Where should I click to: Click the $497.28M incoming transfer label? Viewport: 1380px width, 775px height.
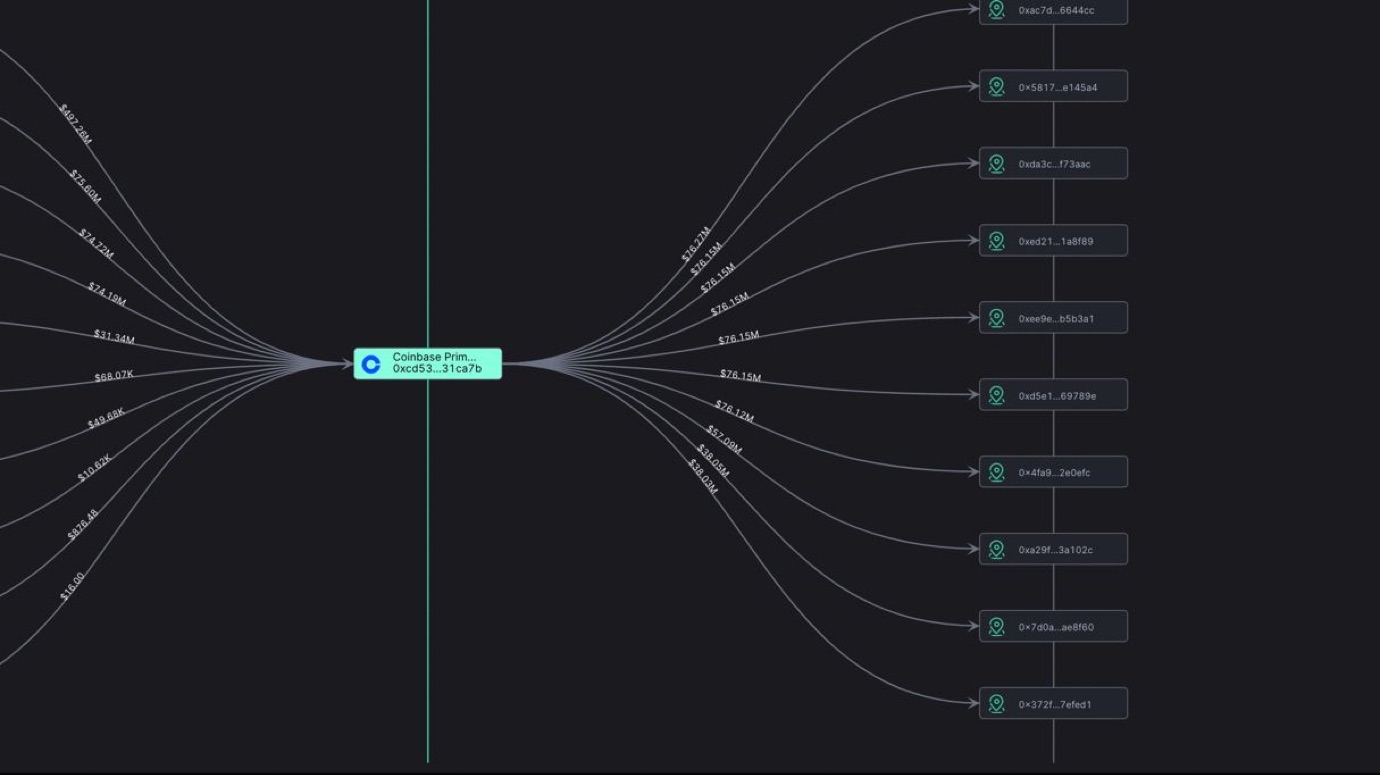(x=75, y=124)
